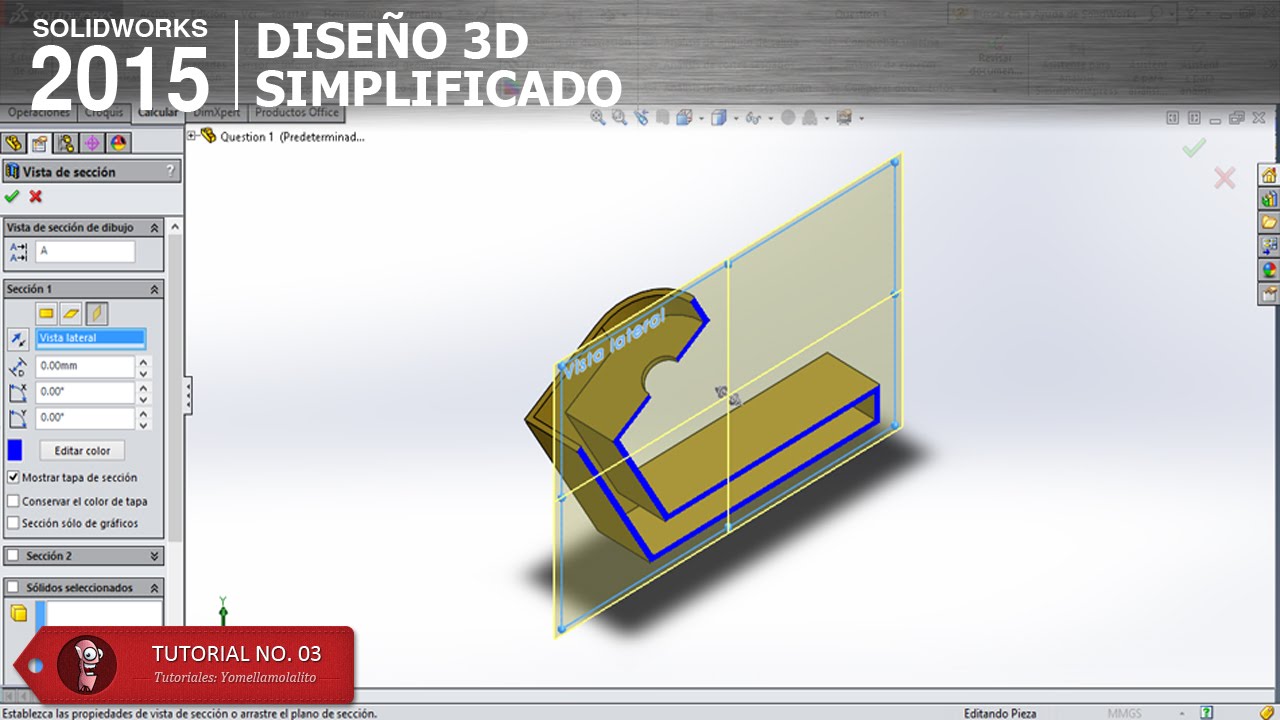The image size is (1280, 720).
Task: Open the DimXpertManager crosshair tab icon
Action: (91, 143)
